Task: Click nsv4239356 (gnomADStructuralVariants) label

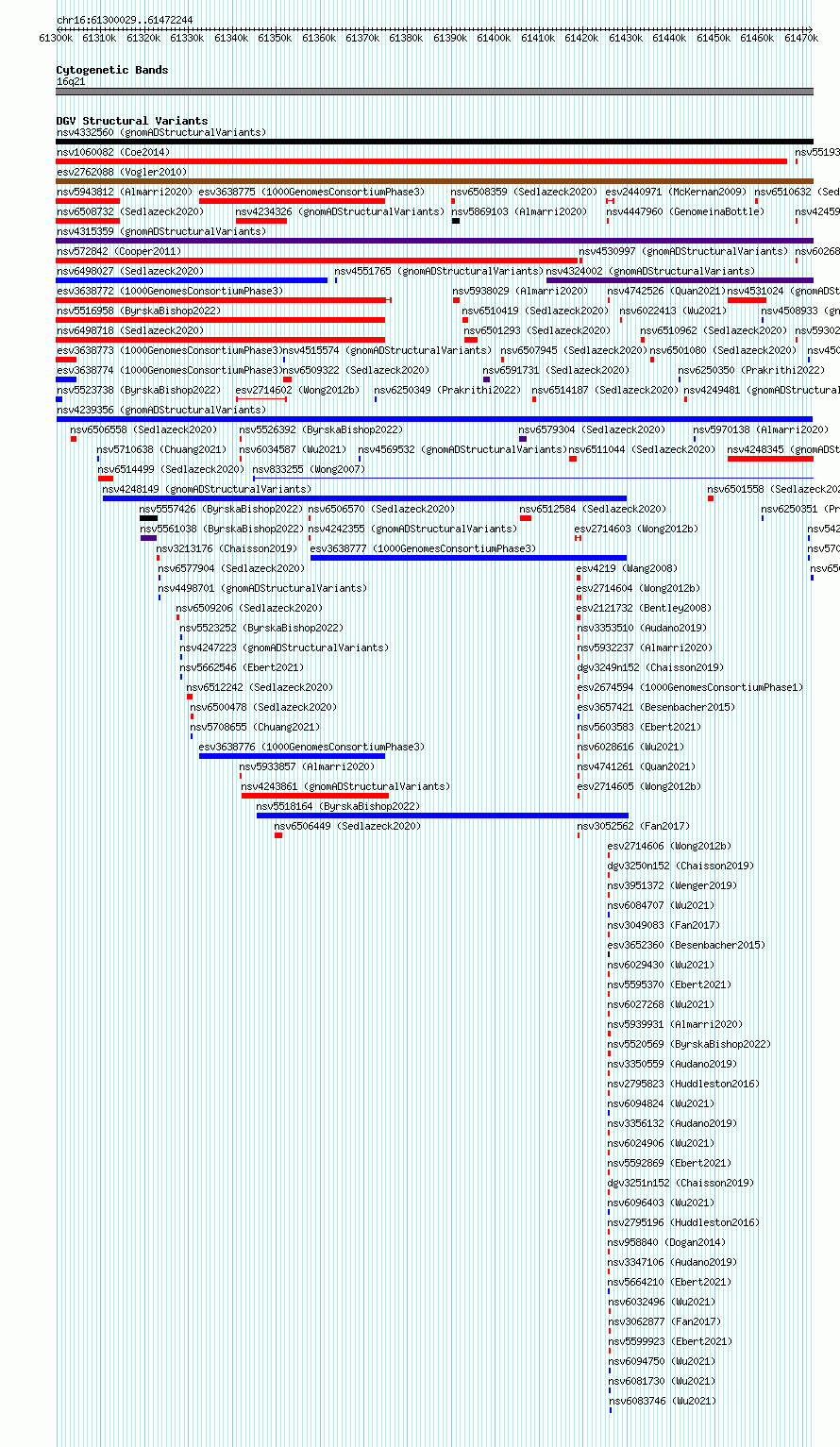Action: pyautogui.click(x=161, y=410)
